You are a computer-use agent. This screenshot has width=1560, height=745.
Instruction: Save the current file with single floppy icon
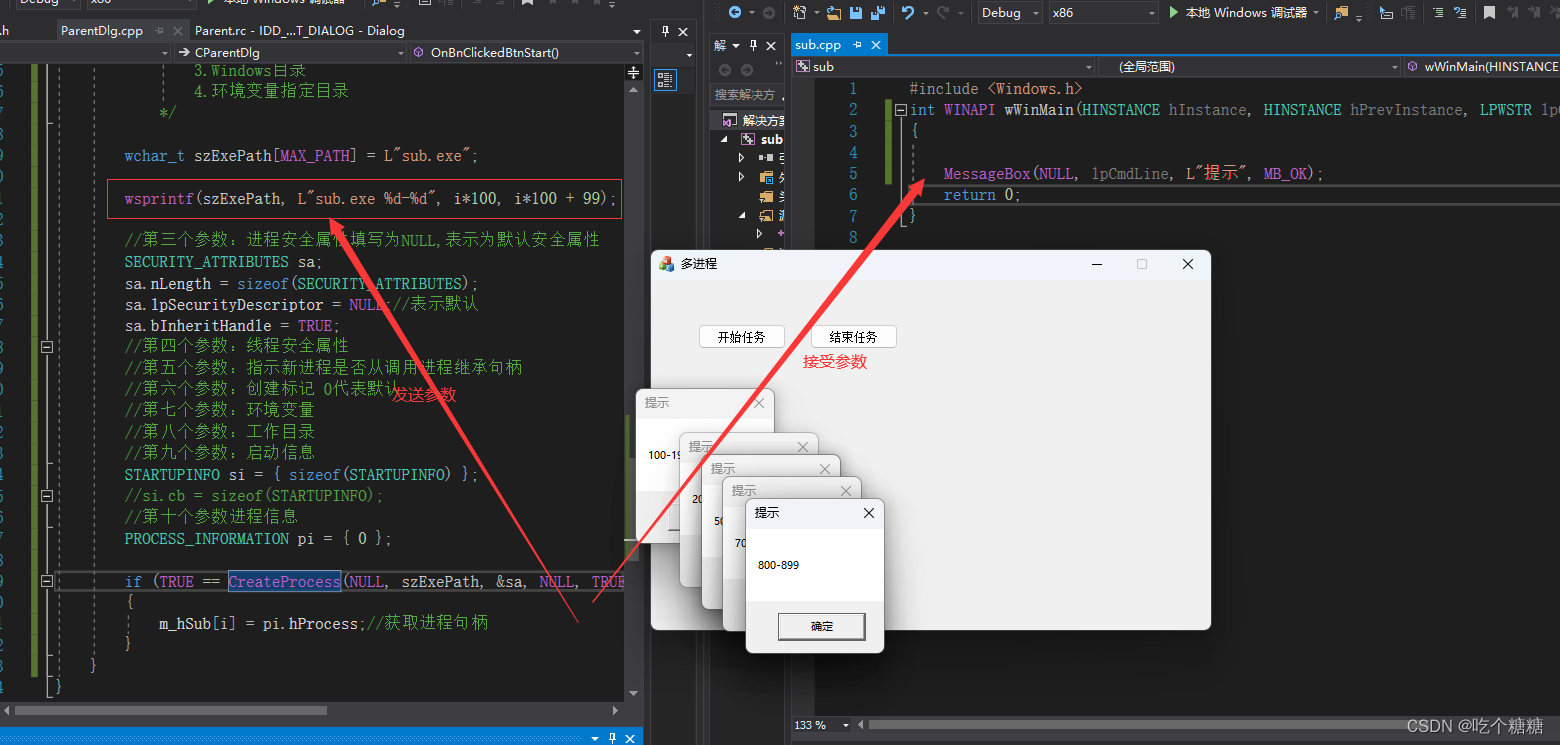(856, 13)
